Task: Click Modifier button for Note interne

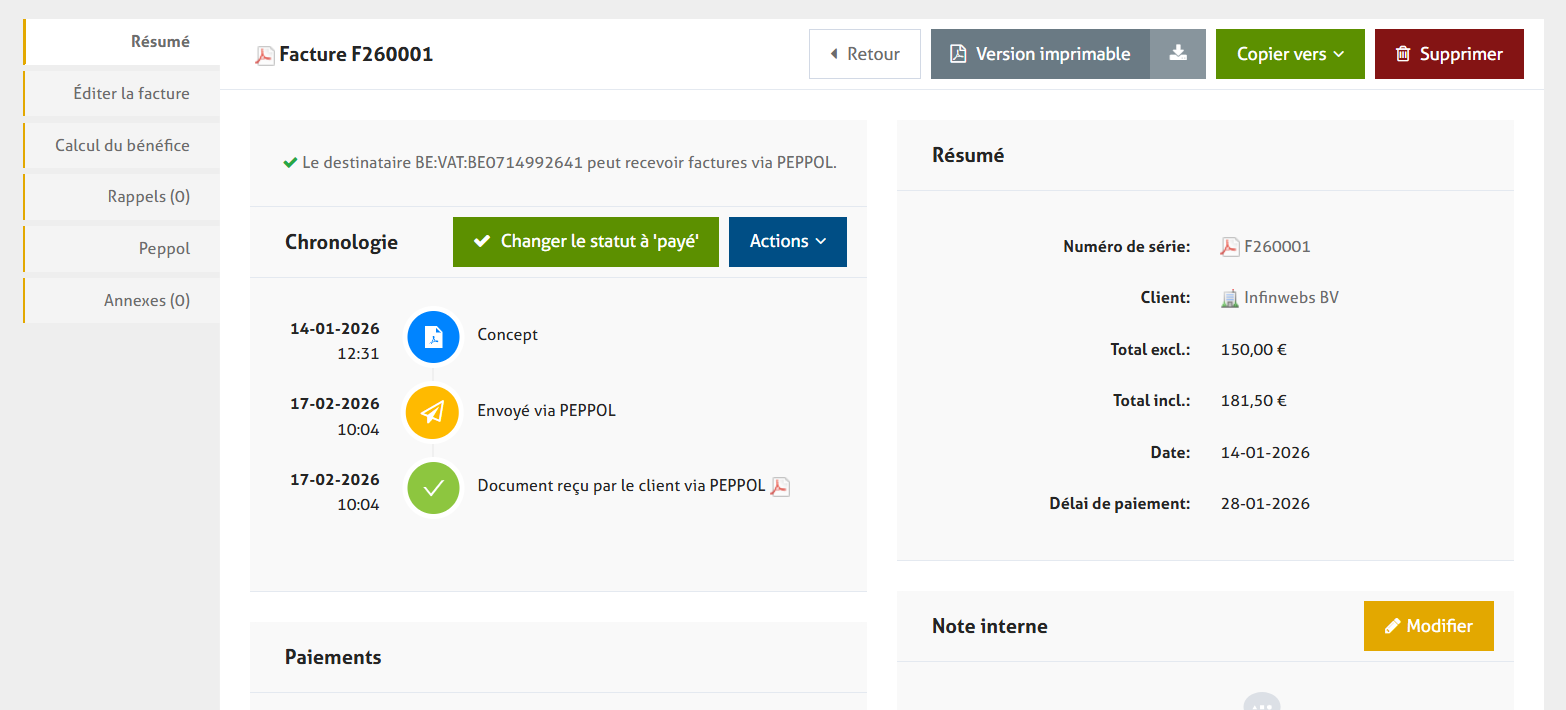Action: (x=1428, y=626)
